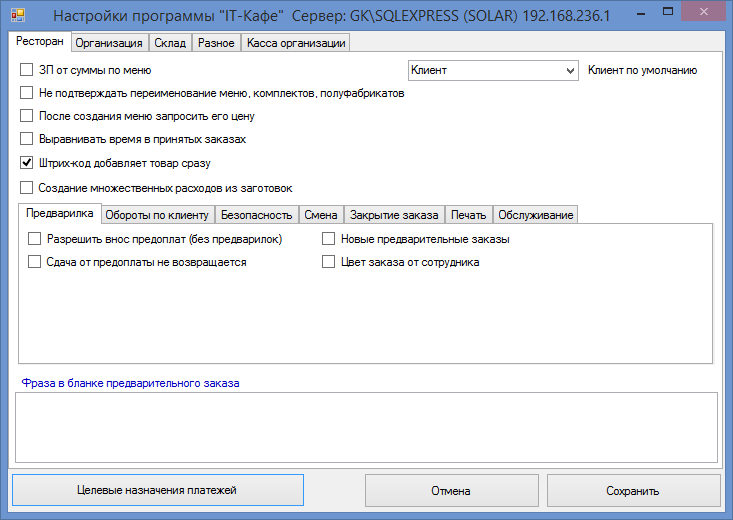Check 'Новые предварительные заказы' option
This screenshot has width=733, height=520.
pos(328,240)
